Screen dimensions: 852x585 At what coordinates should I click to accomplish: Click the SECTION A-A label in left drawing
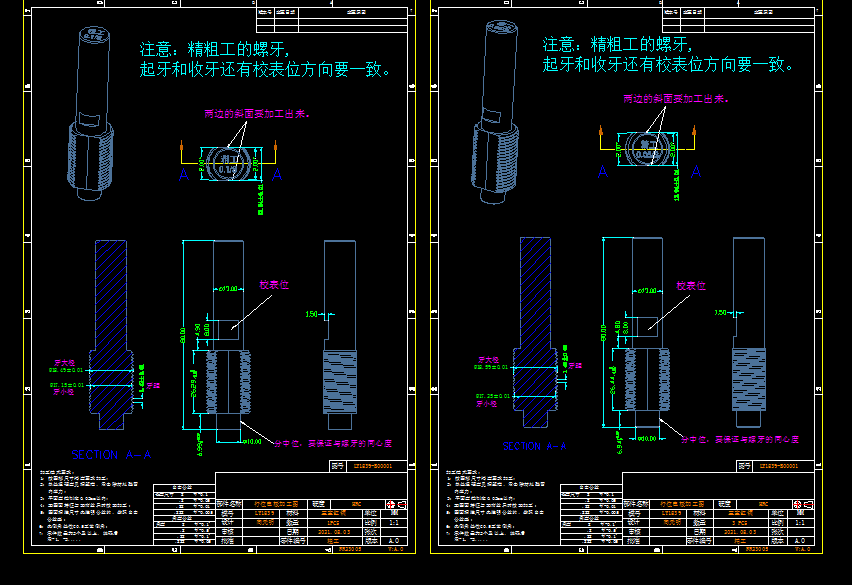pos(110,454)
